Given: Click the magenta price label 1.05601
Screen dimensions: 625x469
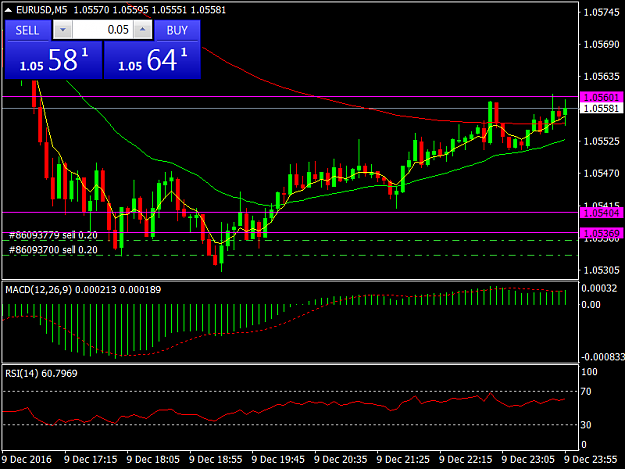Looking at the screenshot, I should (601, 97).
